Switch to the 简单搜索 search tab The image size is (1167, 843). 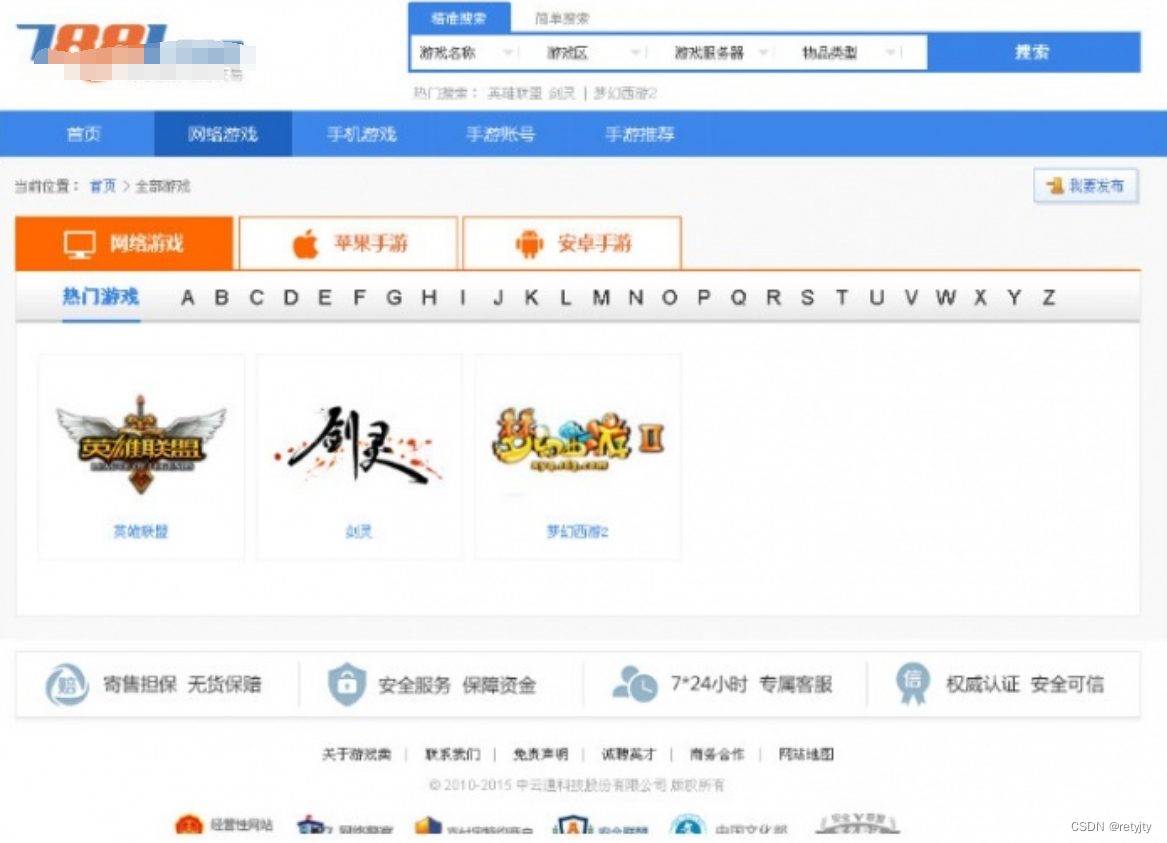point(562,18)
